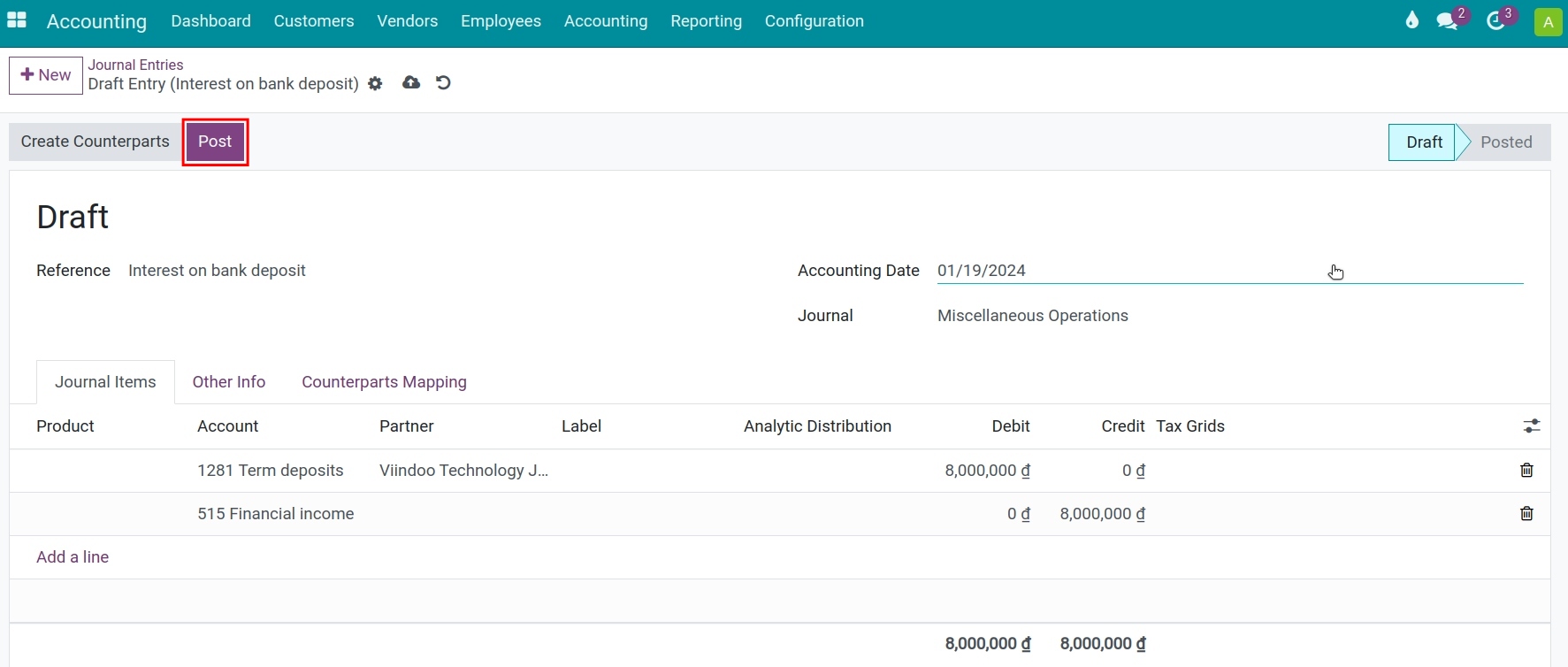Click the Account column header
This screenshot has width=1568, height=667.
(228, 426)
